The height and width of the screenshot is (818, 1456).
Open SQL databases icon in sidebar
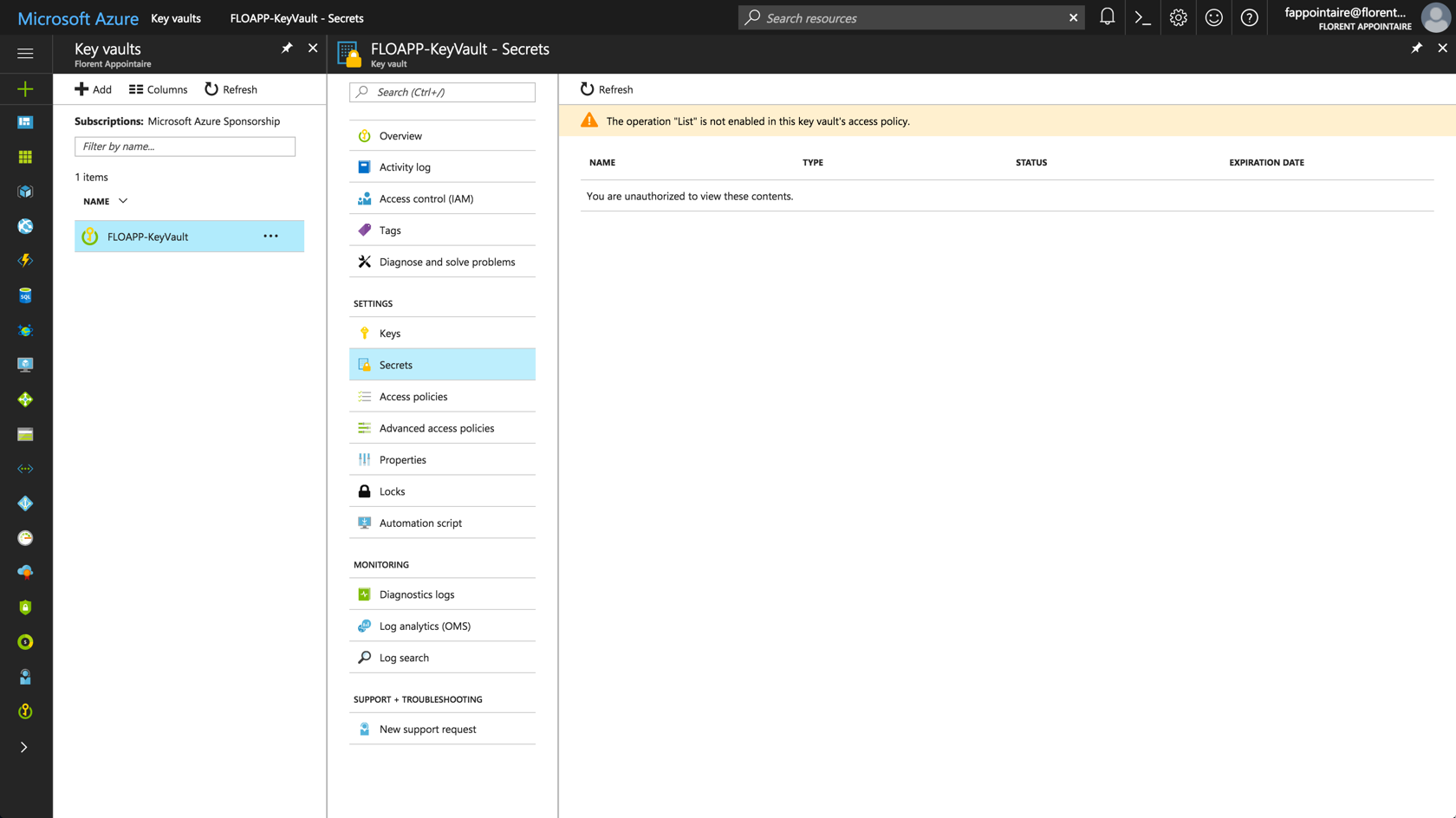tap(25, 295)
